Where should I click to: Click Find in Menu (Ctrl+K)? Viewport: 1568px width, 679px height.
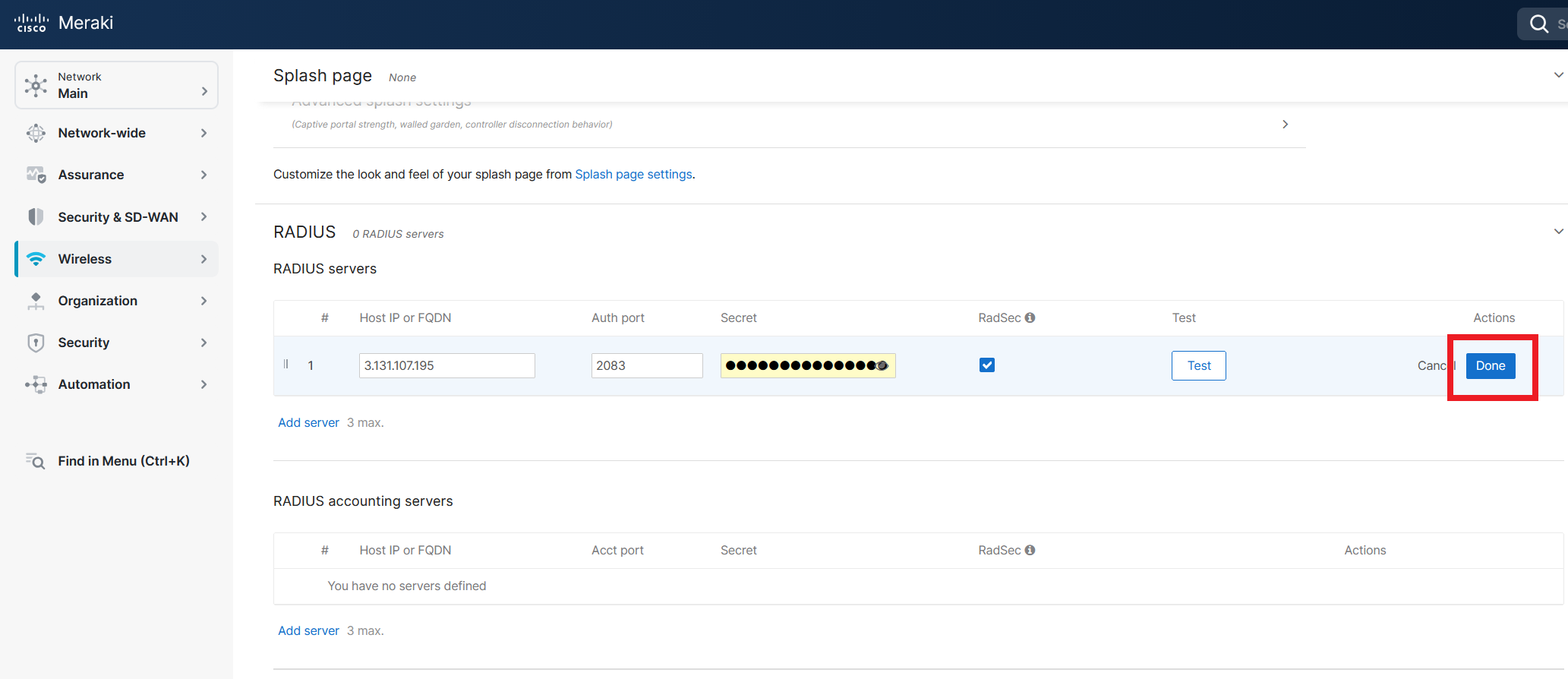124,461
